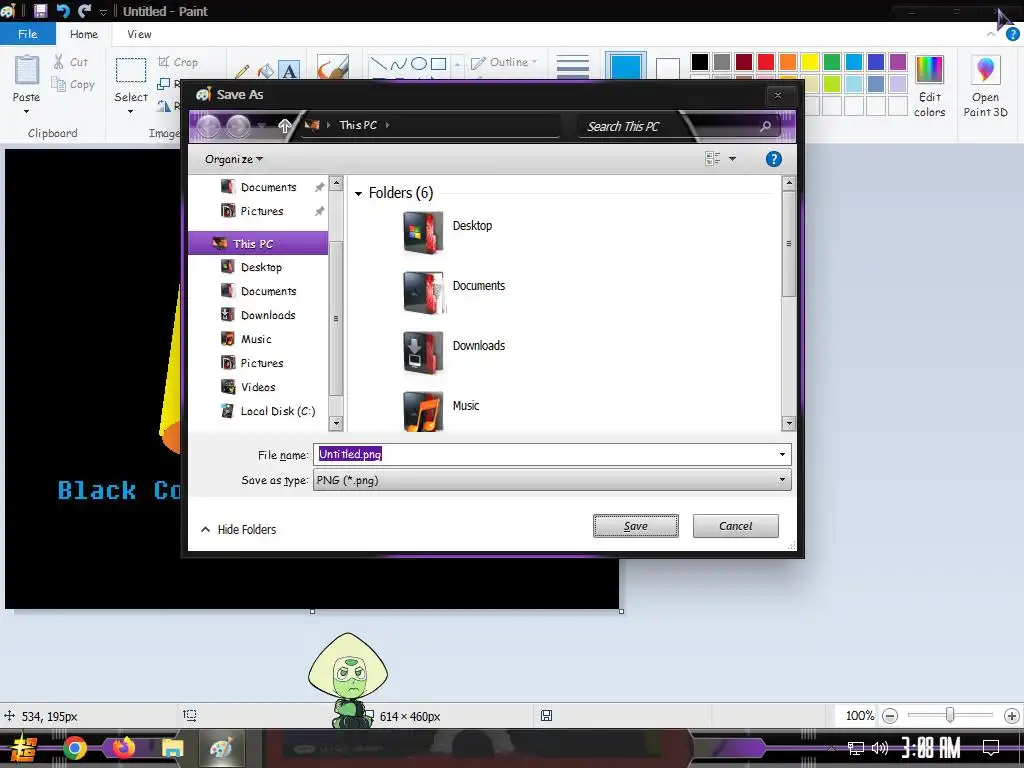Pick the yellow color swatch

[x=810, y=62]
